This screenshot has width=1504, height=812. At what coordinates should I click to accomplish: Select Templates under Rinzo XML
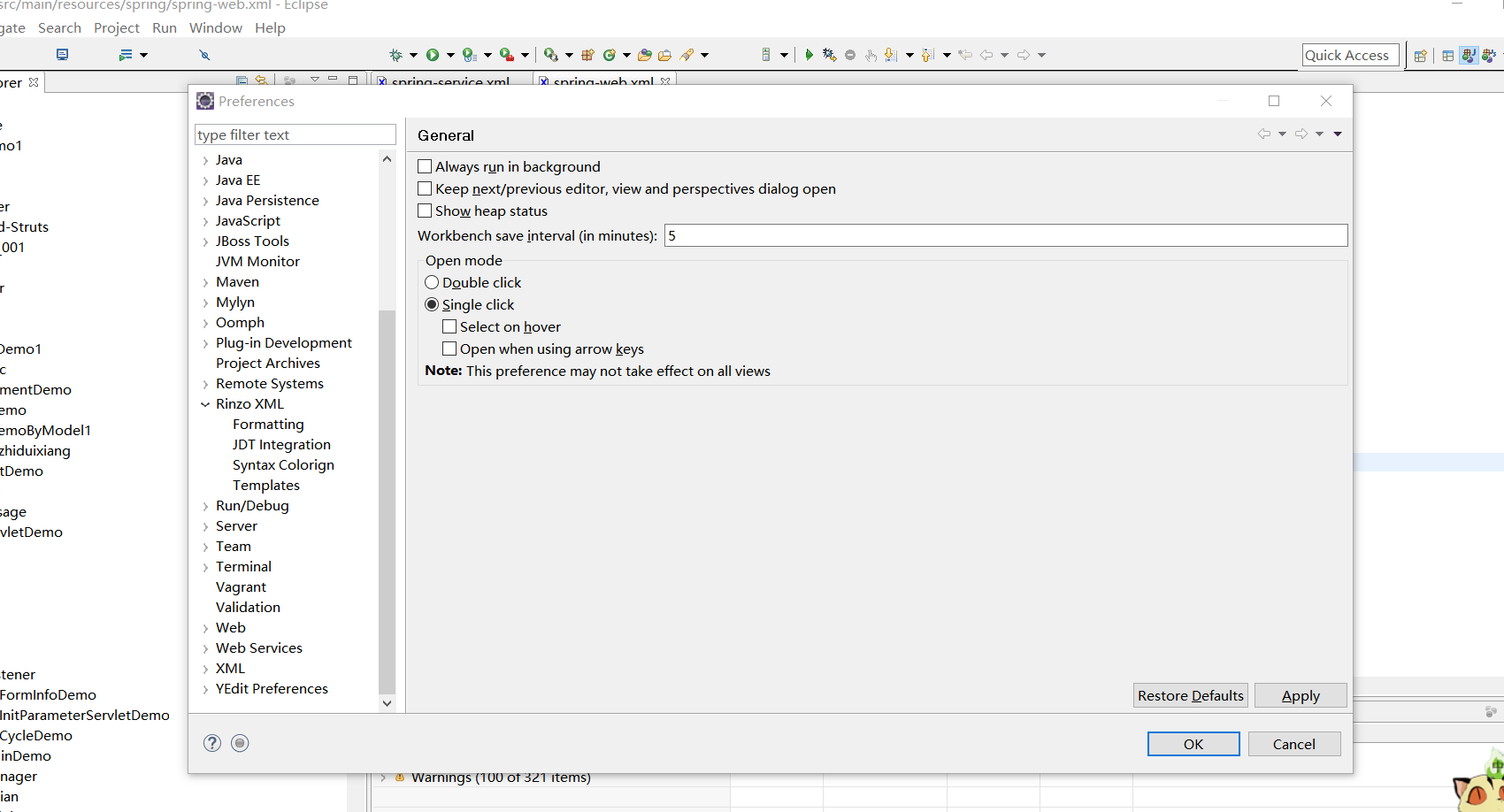click(266, 486)
